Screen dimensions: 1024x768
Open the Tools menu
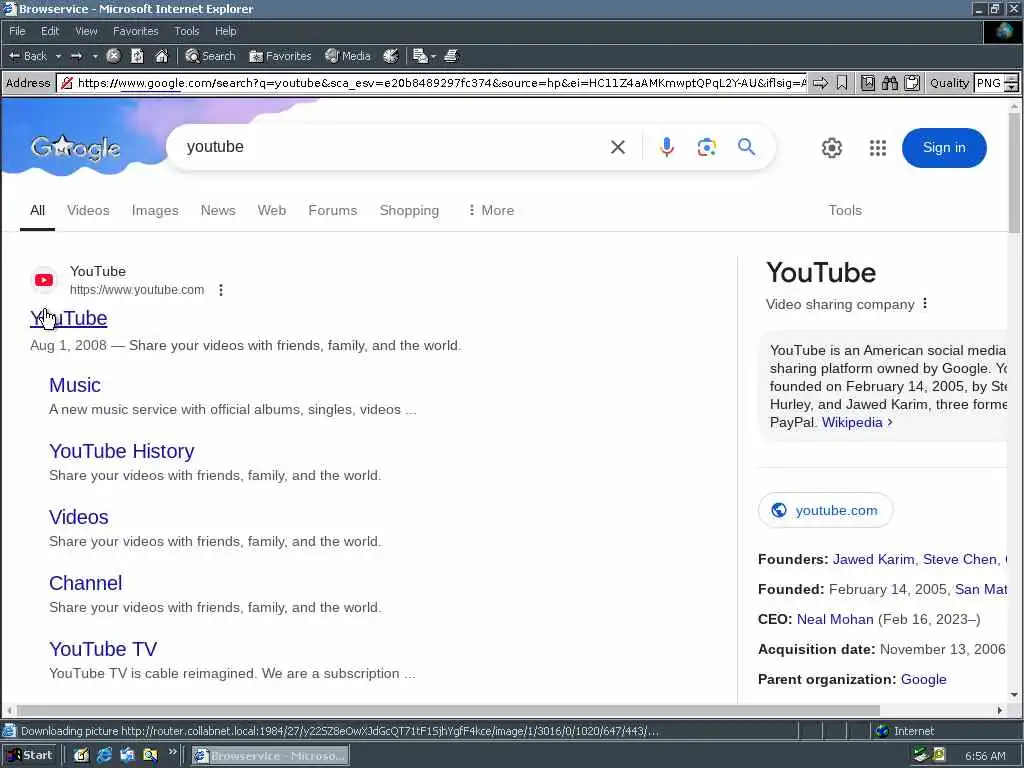(x=187, y=31)
